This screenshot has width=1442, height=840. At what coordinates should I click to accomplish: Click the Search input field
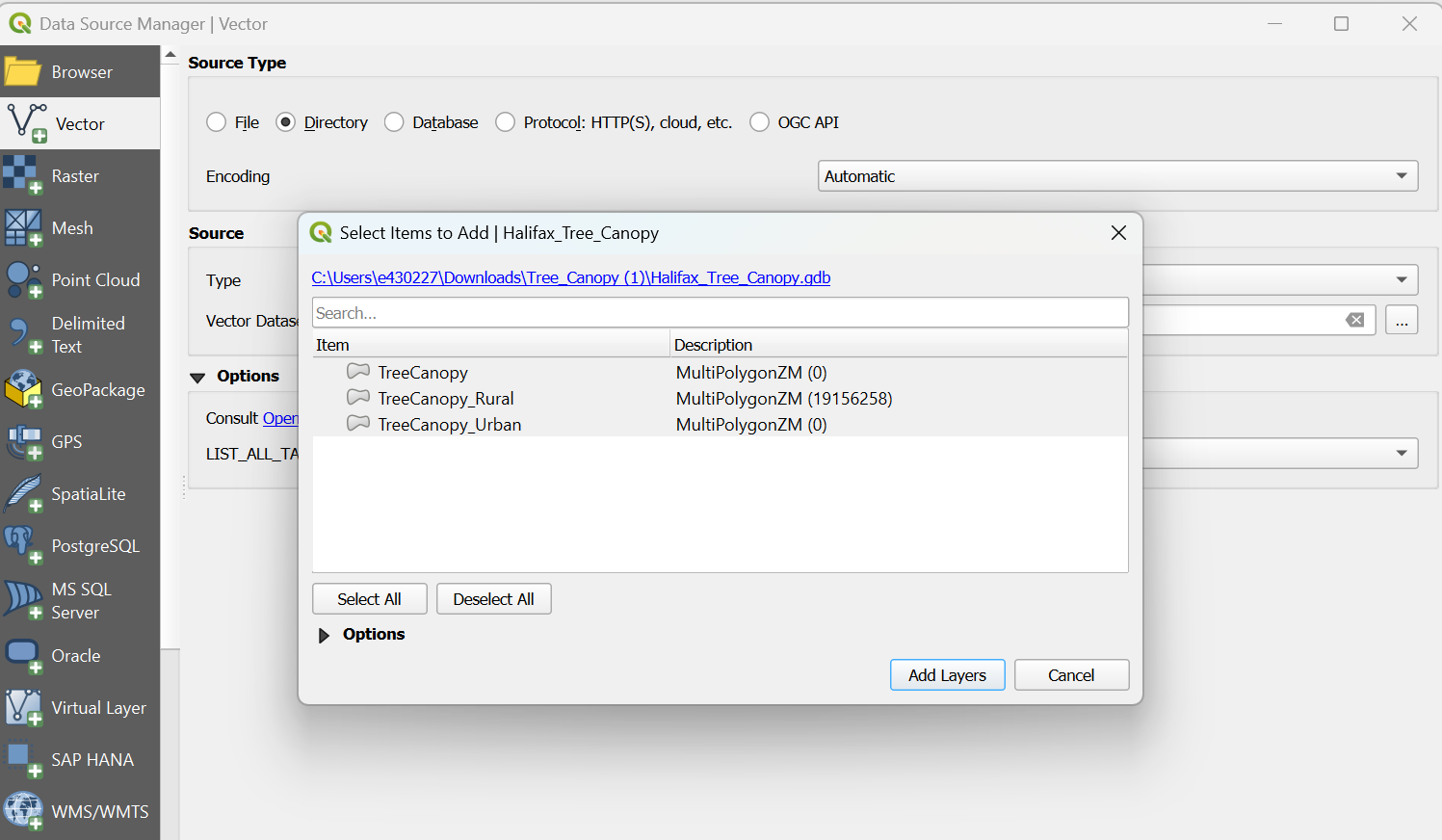[720, 313]
